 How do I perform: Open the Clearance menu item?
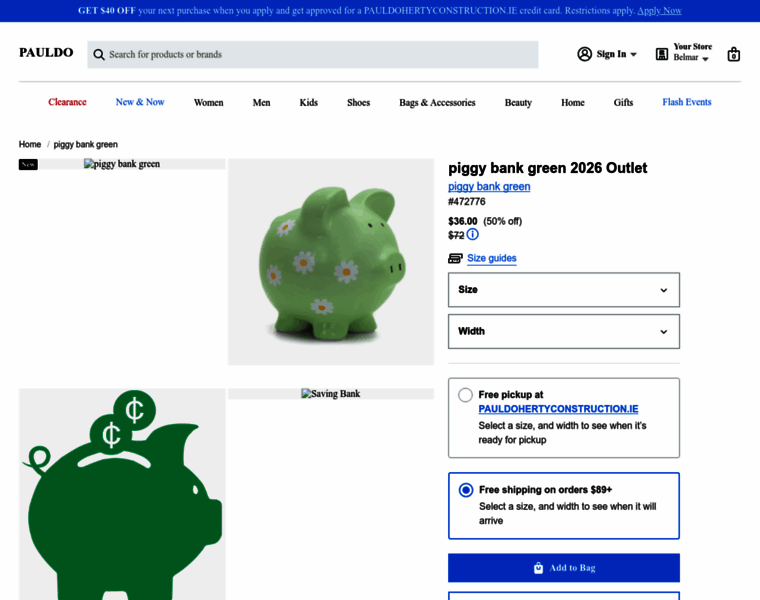67,102
